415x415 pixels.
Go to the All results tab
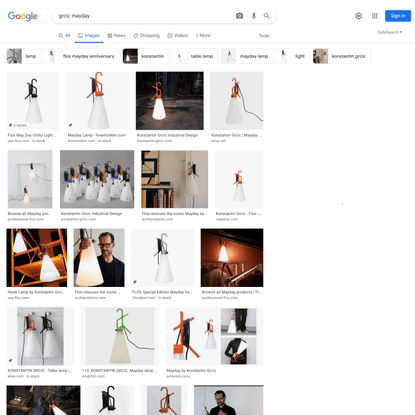click(x=64, y=35)
